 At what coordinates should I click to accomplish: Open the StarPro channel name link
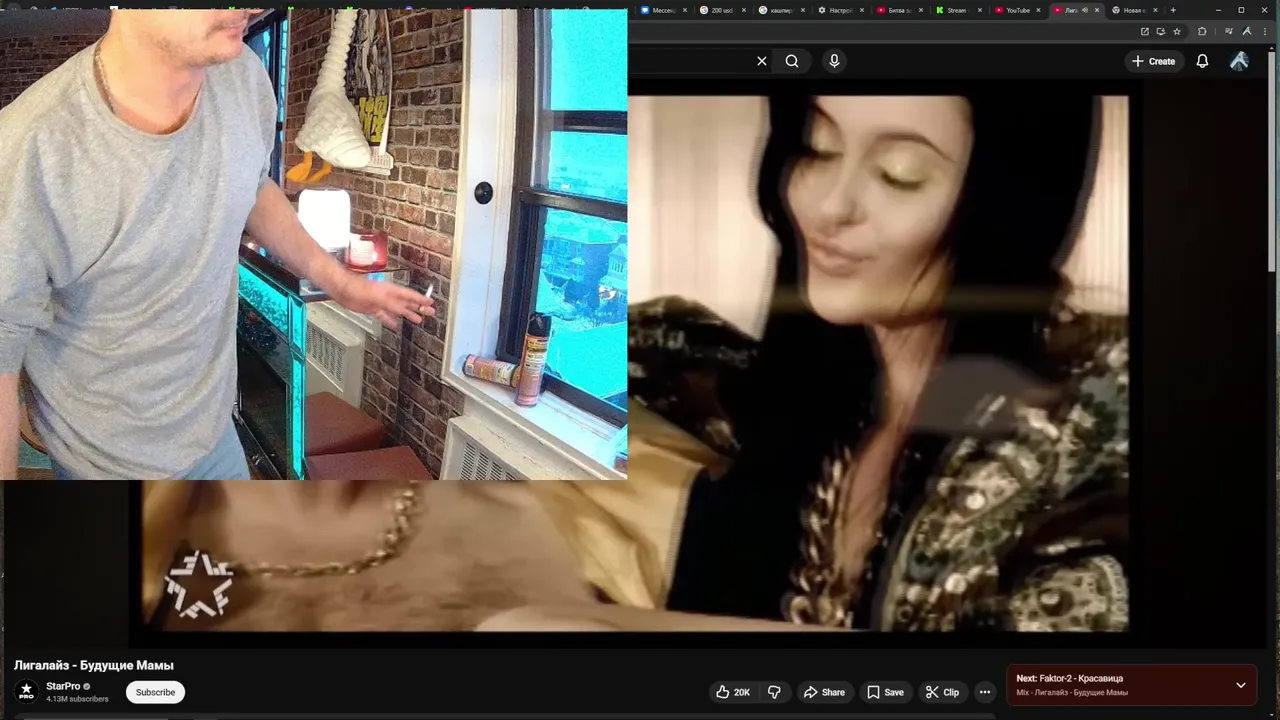tap(63, 686)
